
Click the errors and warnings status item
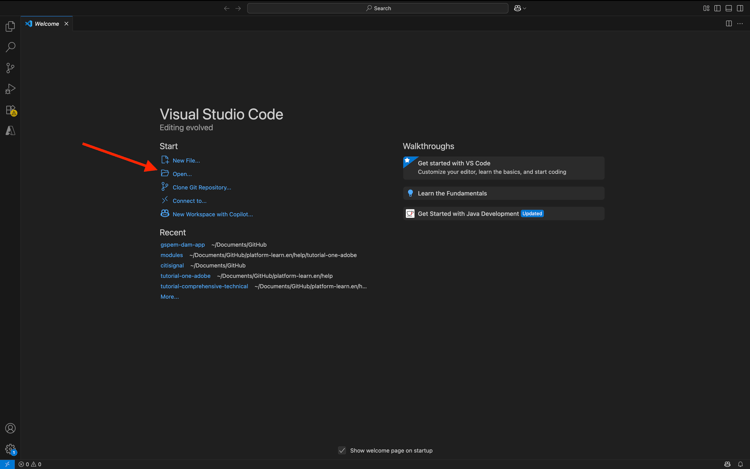click(x=29, y=464)
